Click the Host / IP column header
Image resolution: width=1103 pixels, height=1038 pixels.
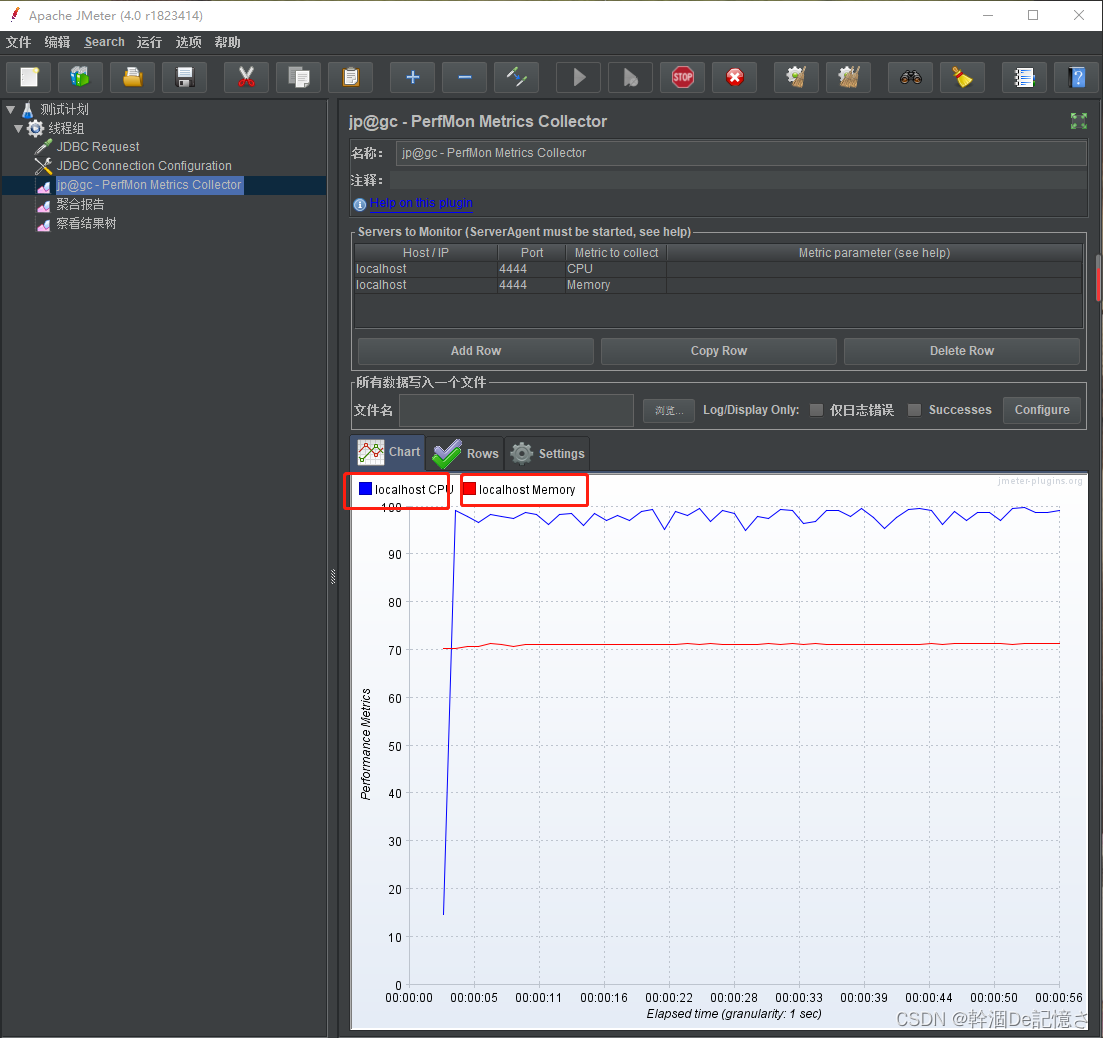coord(426,252)
